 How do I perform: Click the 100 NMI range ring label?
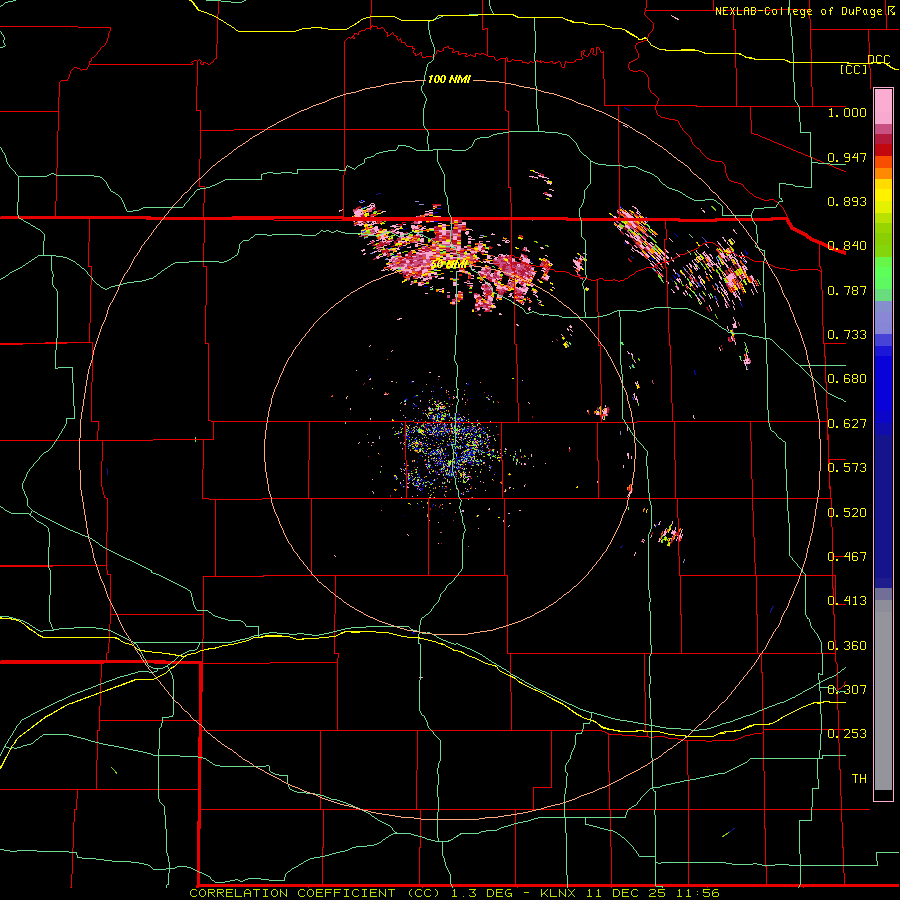tap(449, 79)
